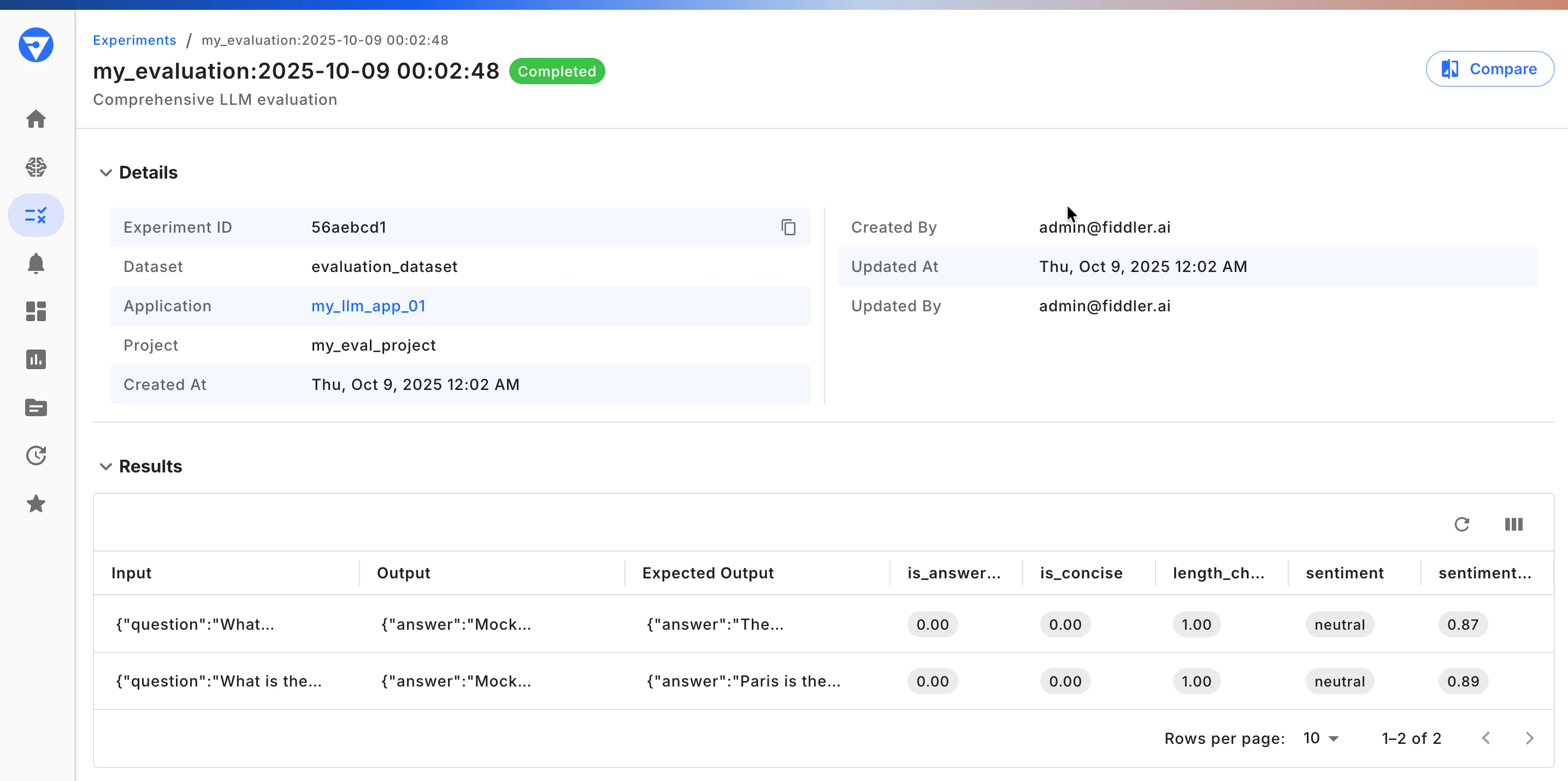Screen dimensions: 1568x781
Task: Click the 0.87 sentiment score chip
Action: click(x=1463, y=625)
